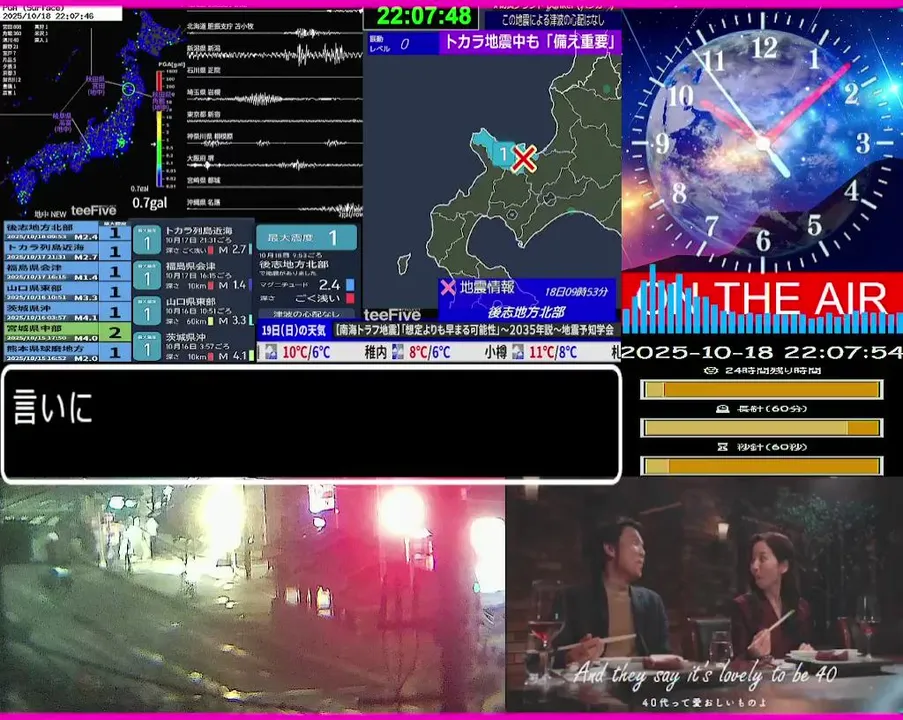The image size is (903, 720).
Task: Click the 南海トラフ地震 news ticker text
Action: (475, 331)
